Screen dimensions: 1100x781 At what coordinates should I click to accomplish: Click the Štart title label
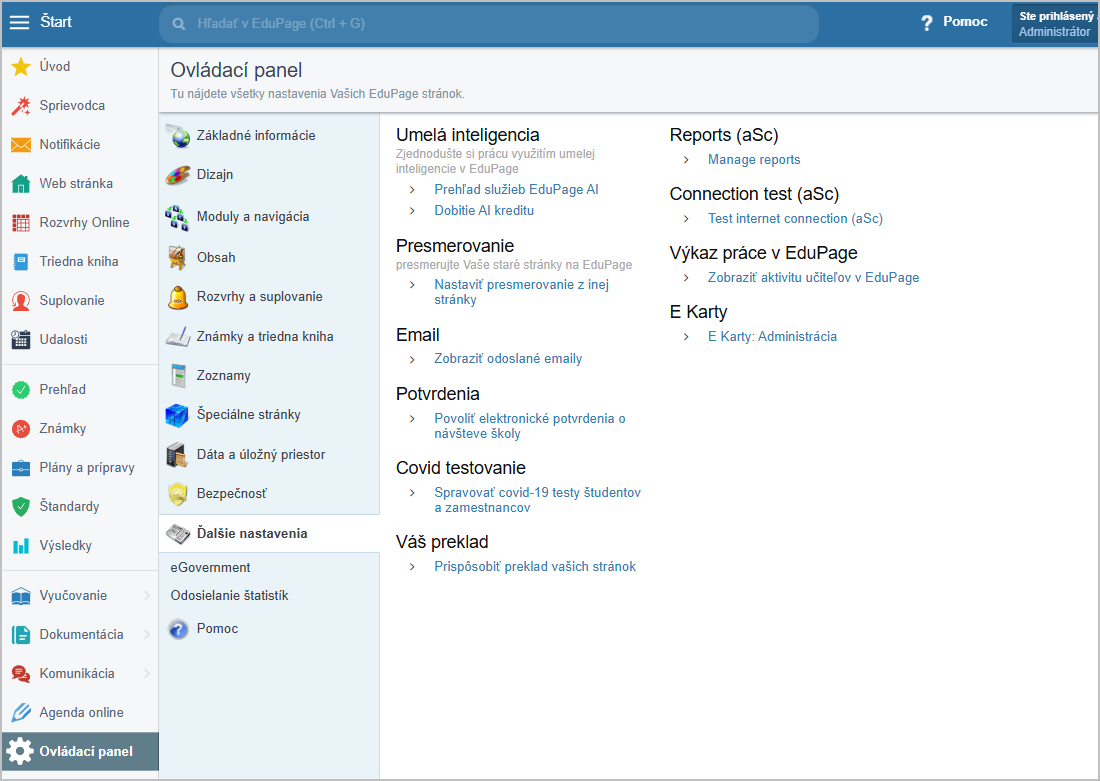coord(56,22)
